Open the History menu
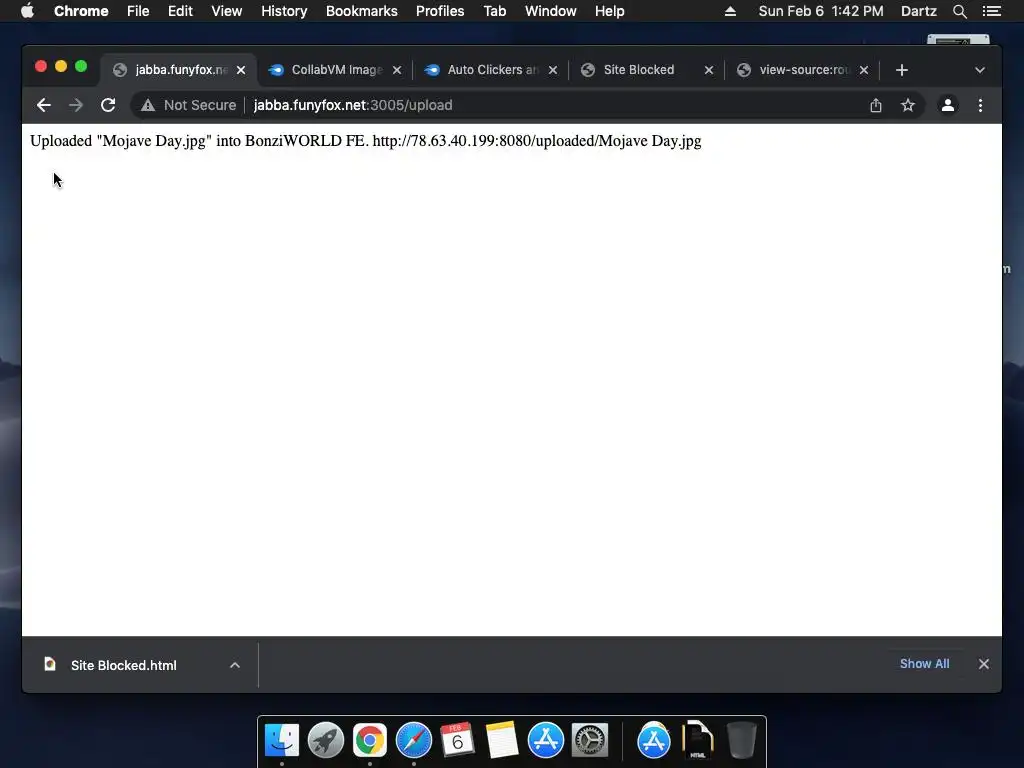 pos(284,11)
